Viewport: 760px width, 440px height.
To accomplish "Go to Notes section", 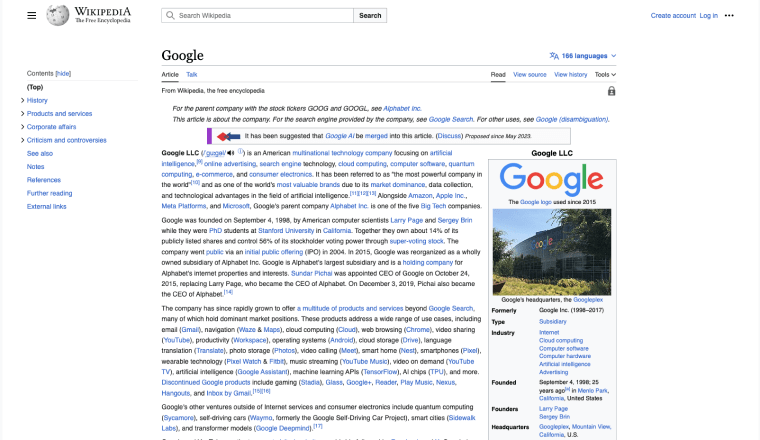I will tap(35, 167).
